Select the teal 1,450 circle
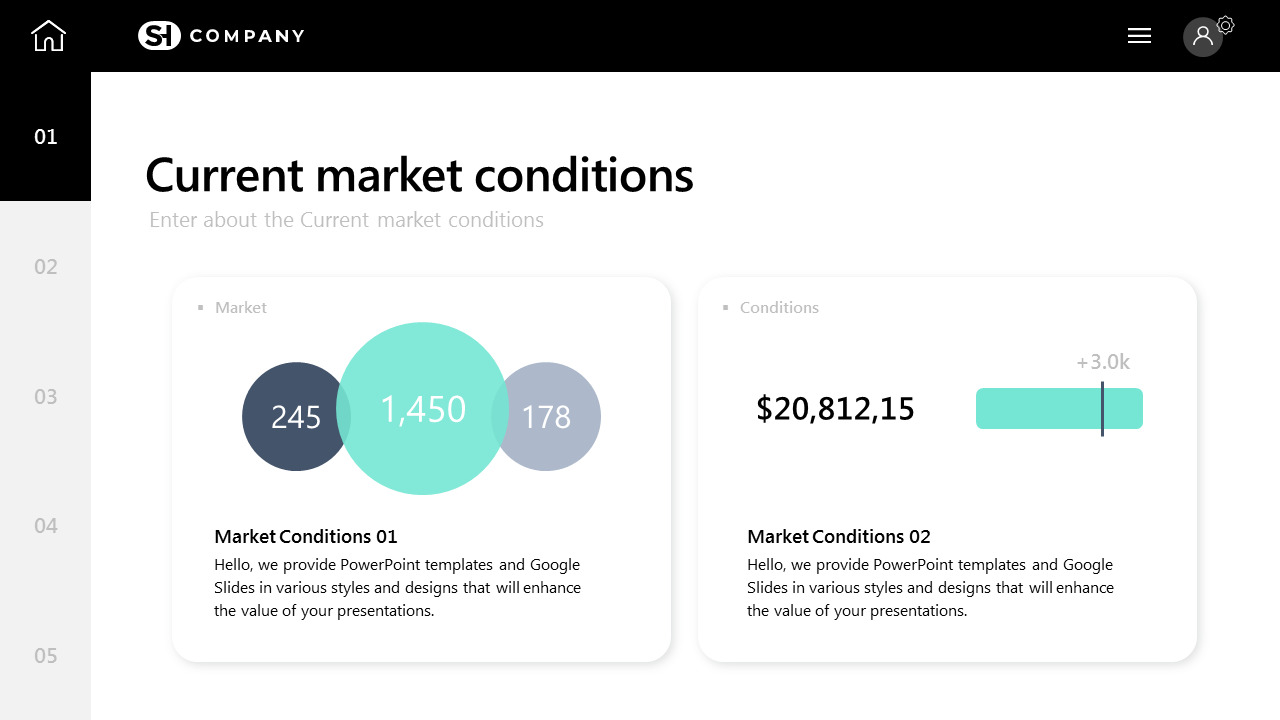This screenshot has width=1280, height=720. pyautogui.click(x=423, y=408)
